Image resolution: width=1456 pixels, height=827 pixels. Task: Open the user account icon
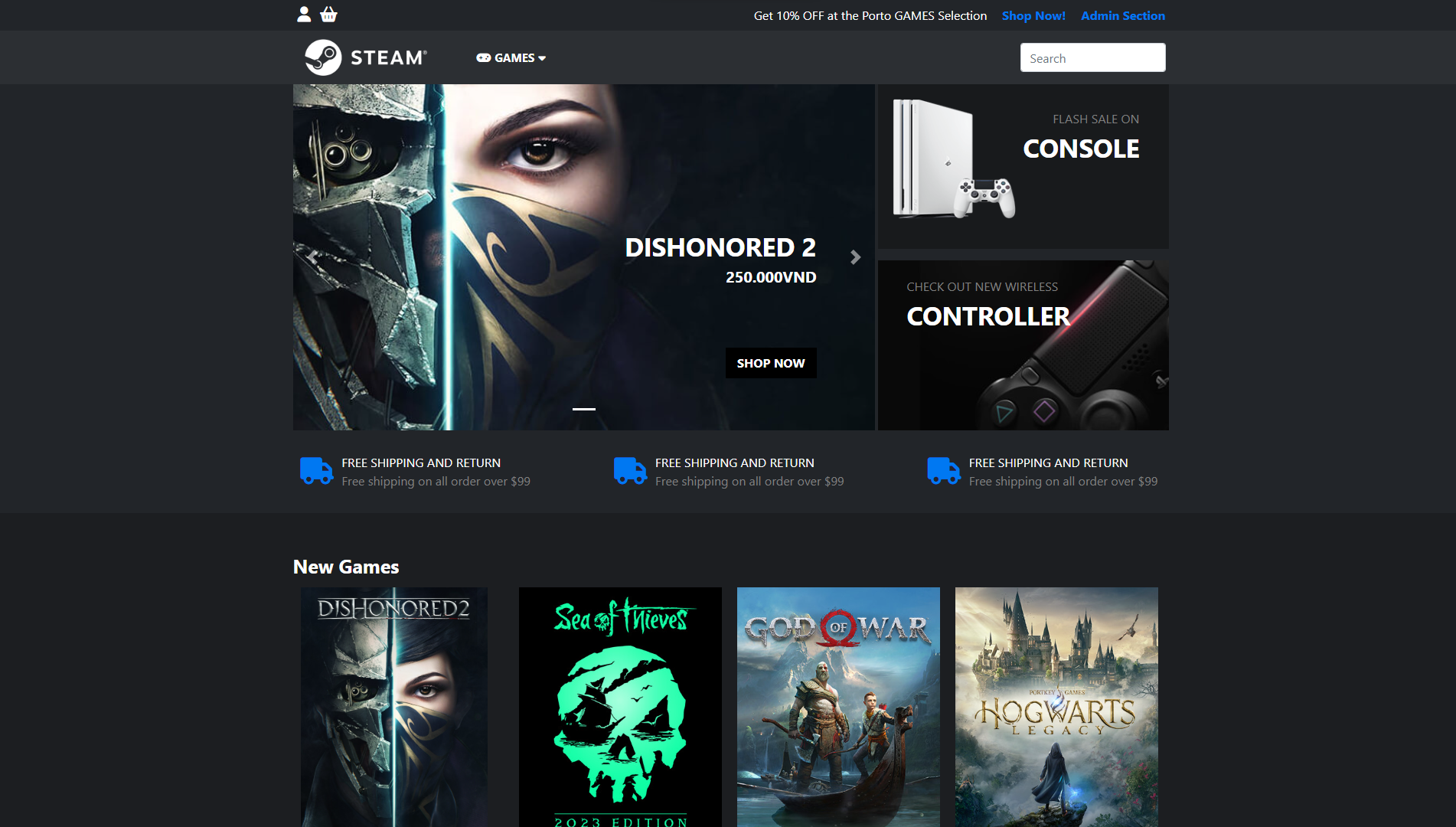[x=304, y=15]
